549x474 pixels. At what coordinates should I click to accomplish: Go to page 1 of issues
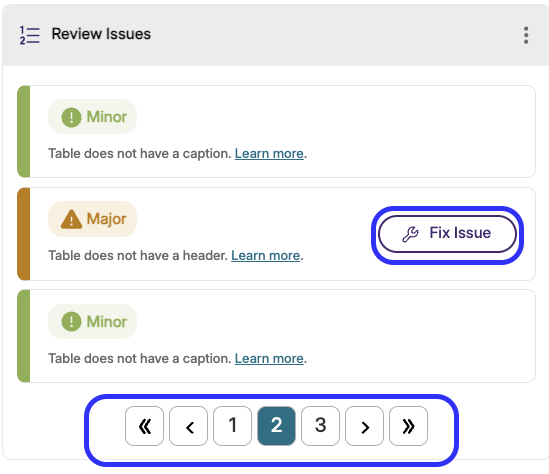[x=232, y=426]
